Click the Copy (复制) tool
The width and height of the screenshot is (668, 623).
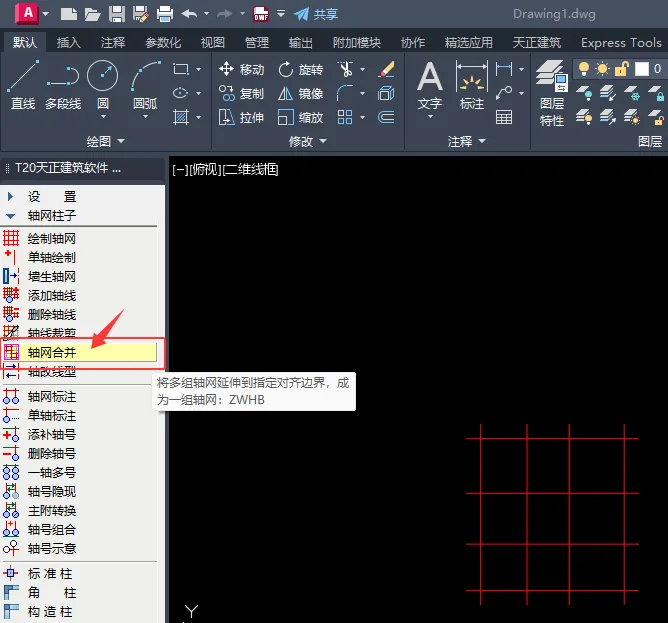(x=242, y=93)
